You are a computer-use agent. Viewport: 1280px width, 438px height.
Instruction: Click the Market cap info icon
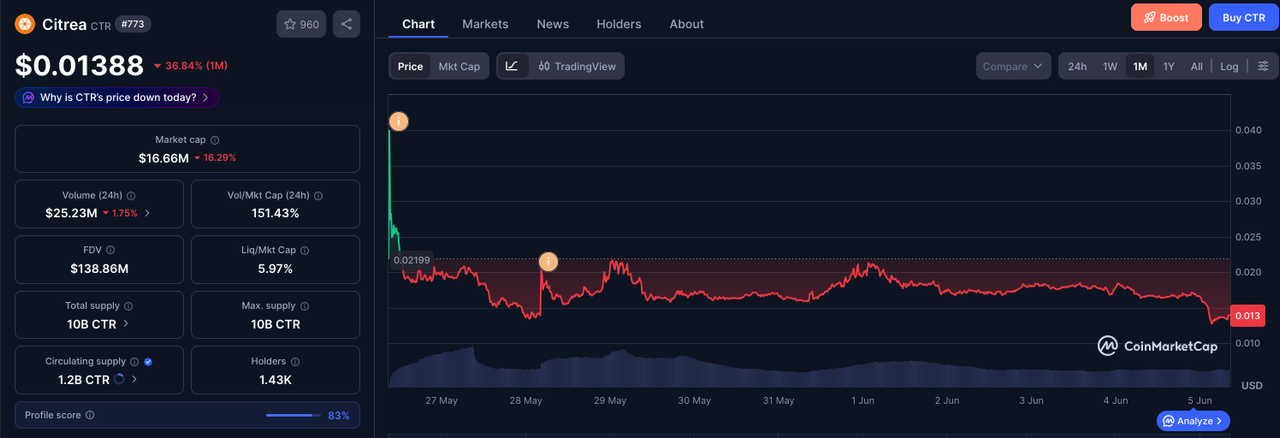point(215,141)
